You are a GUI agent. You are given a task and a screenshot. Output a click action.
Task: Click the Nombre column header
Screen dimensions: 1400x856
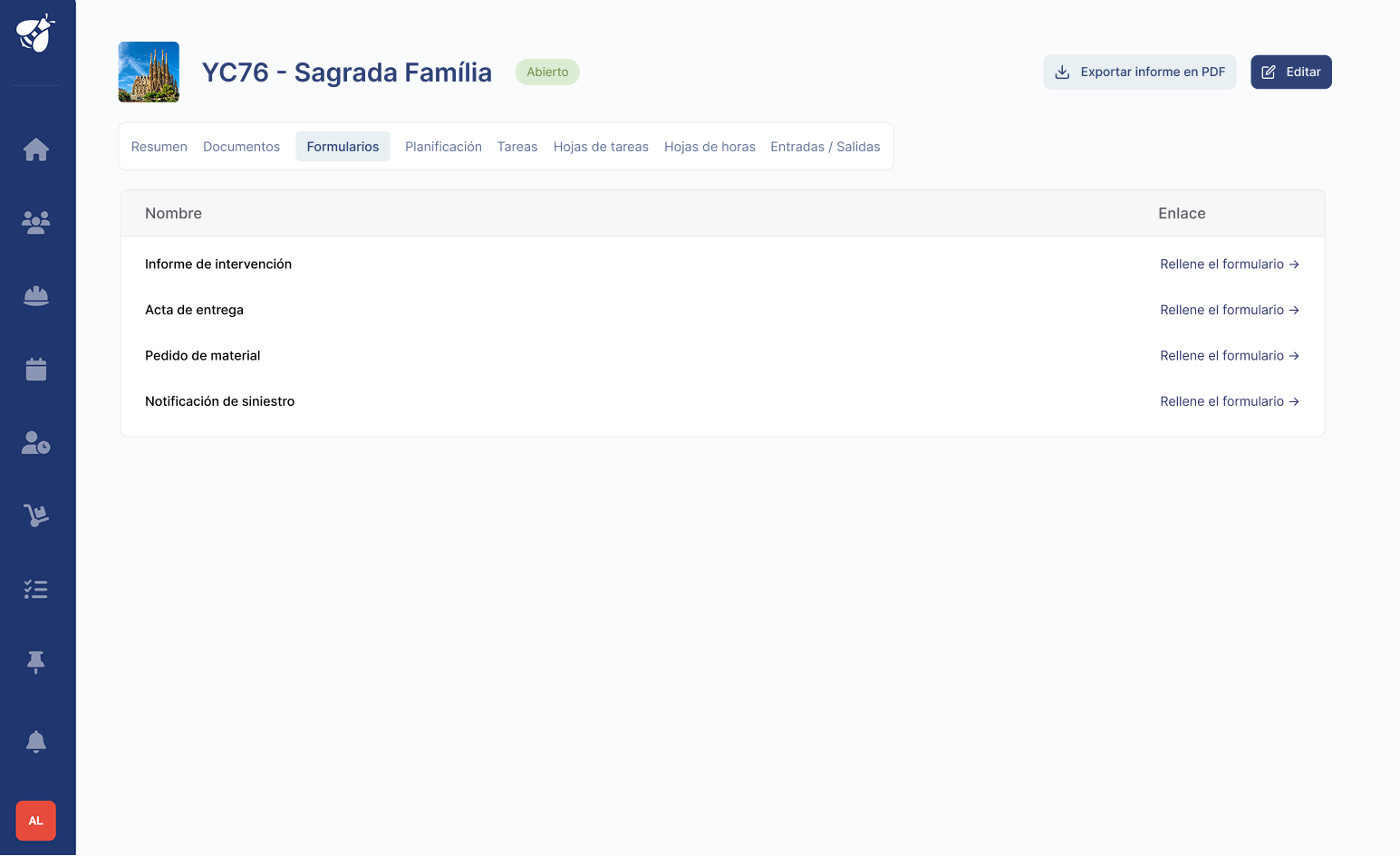tap(174, 214)
